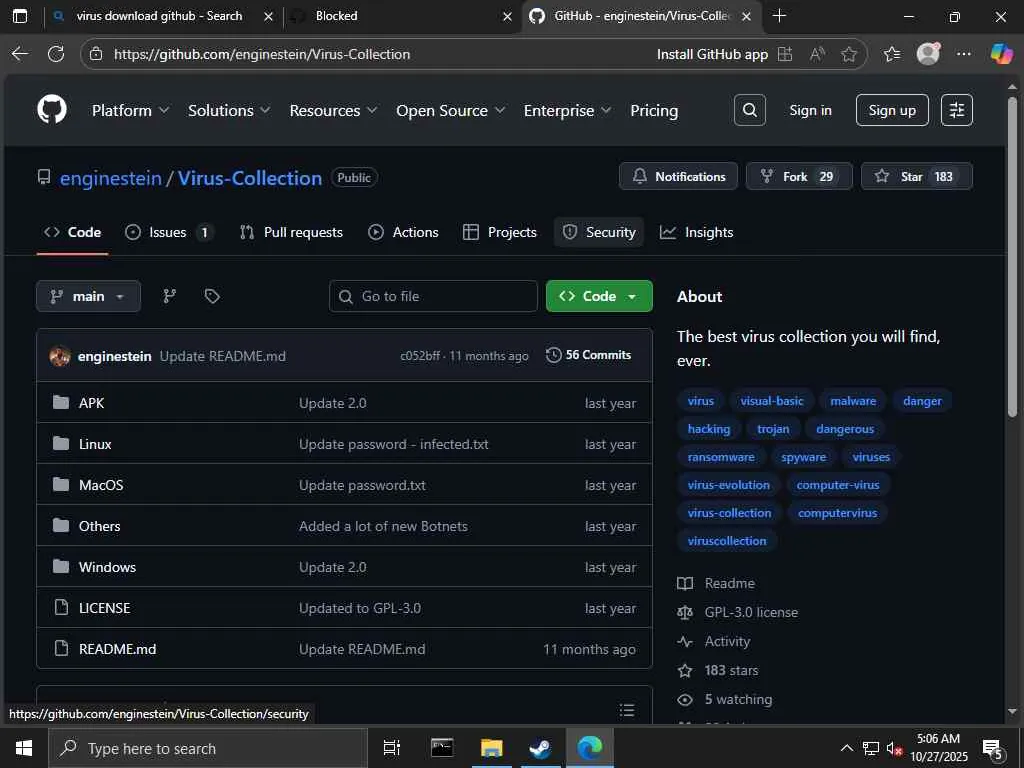Click the Install GitHub app icon
Screen dimensions: 1024x768
(785, 54)
